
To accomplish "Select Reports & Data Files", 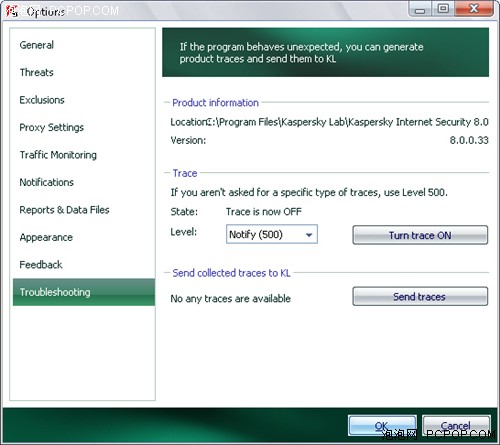I will [64, 210].
